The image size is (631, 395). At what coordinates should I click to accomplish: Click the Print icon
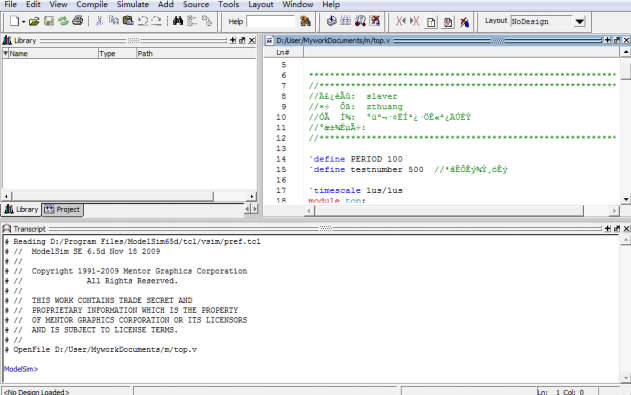tap(78, 21)
